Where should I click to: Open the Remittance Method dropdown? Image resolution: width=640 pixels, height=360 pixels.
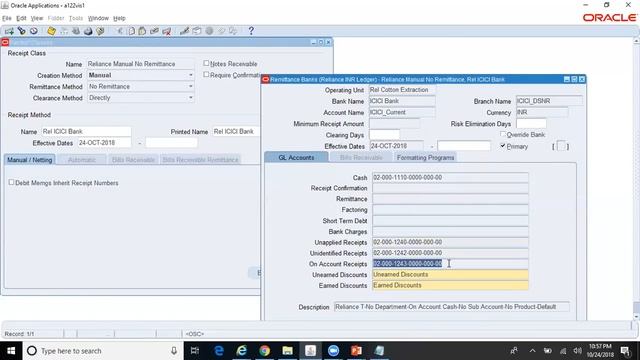[x=191, y=87]
